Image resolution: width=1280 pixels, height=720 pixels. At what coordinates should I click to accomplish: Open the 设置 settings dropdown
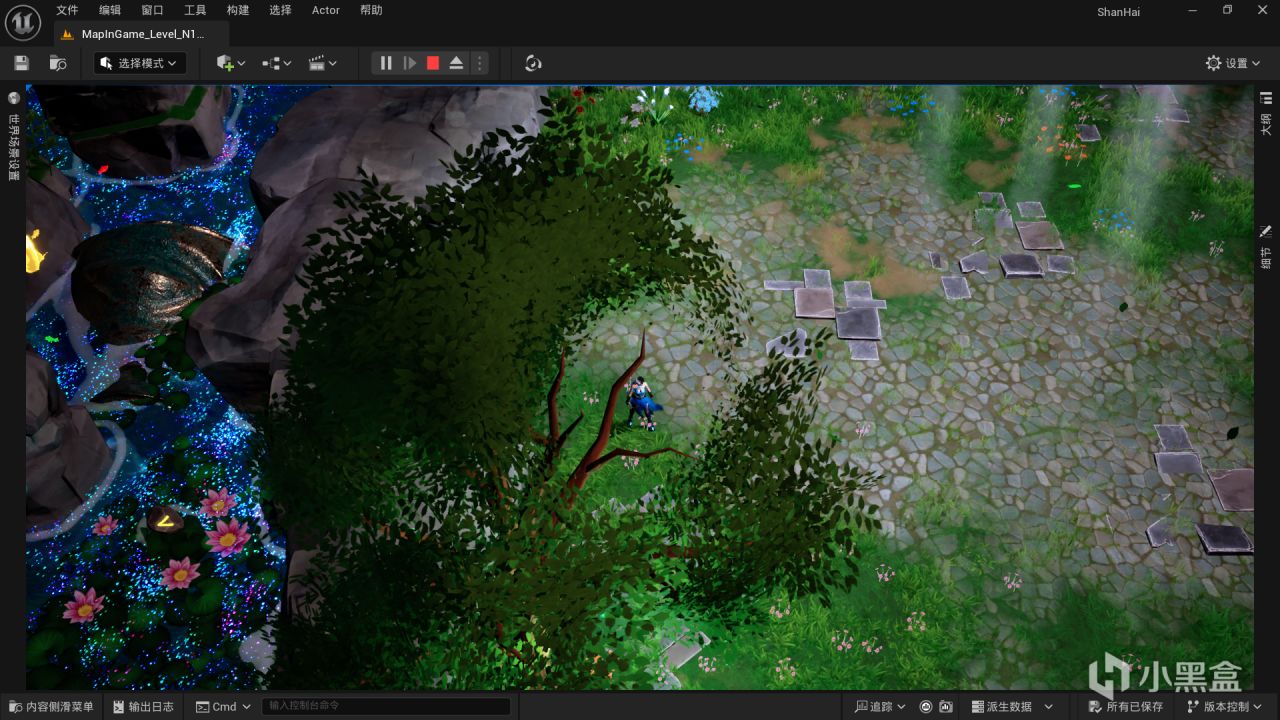click(1235, 63)
